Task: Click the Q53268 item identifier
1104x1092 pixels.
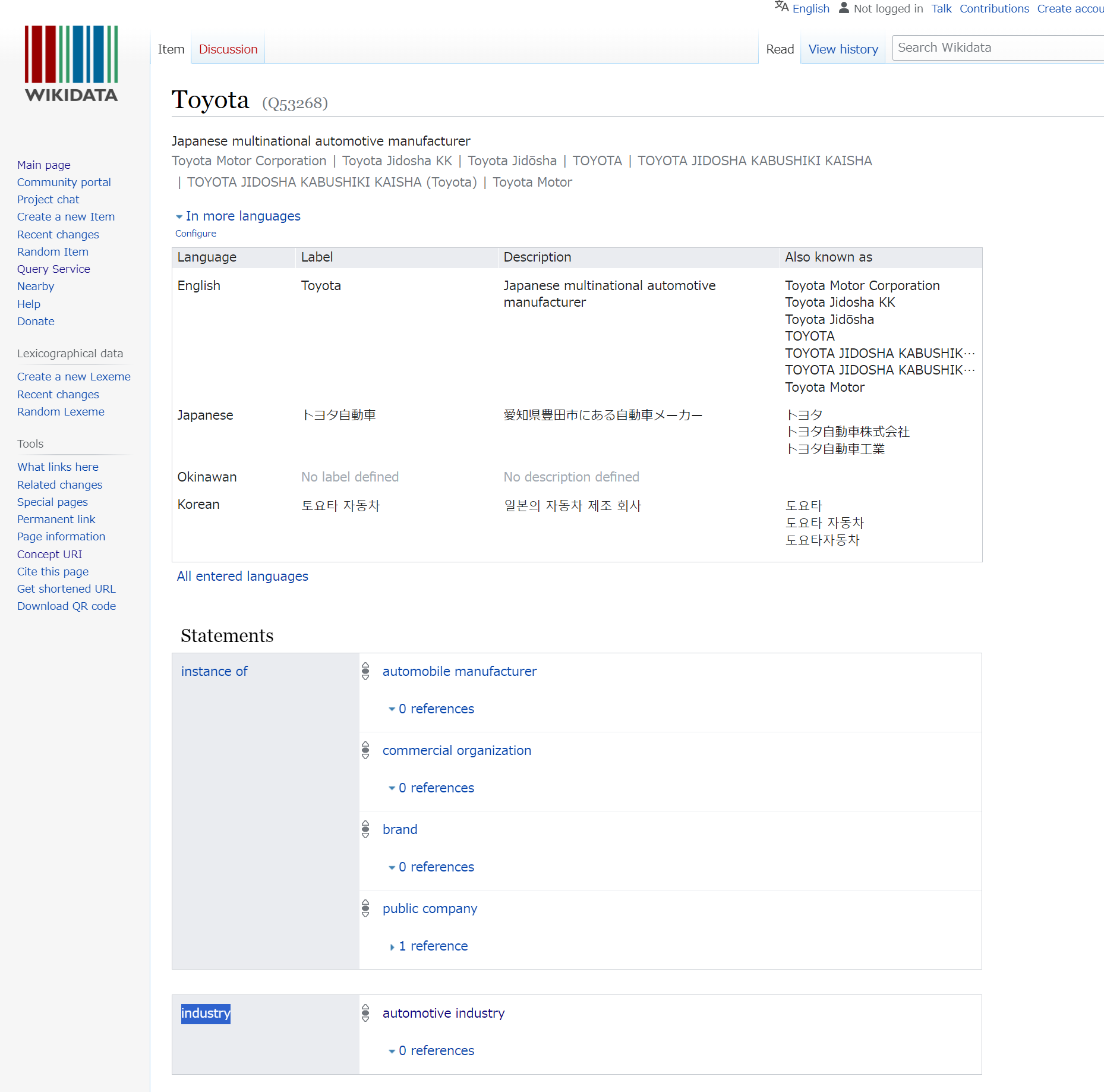Action: click(295, 103)
